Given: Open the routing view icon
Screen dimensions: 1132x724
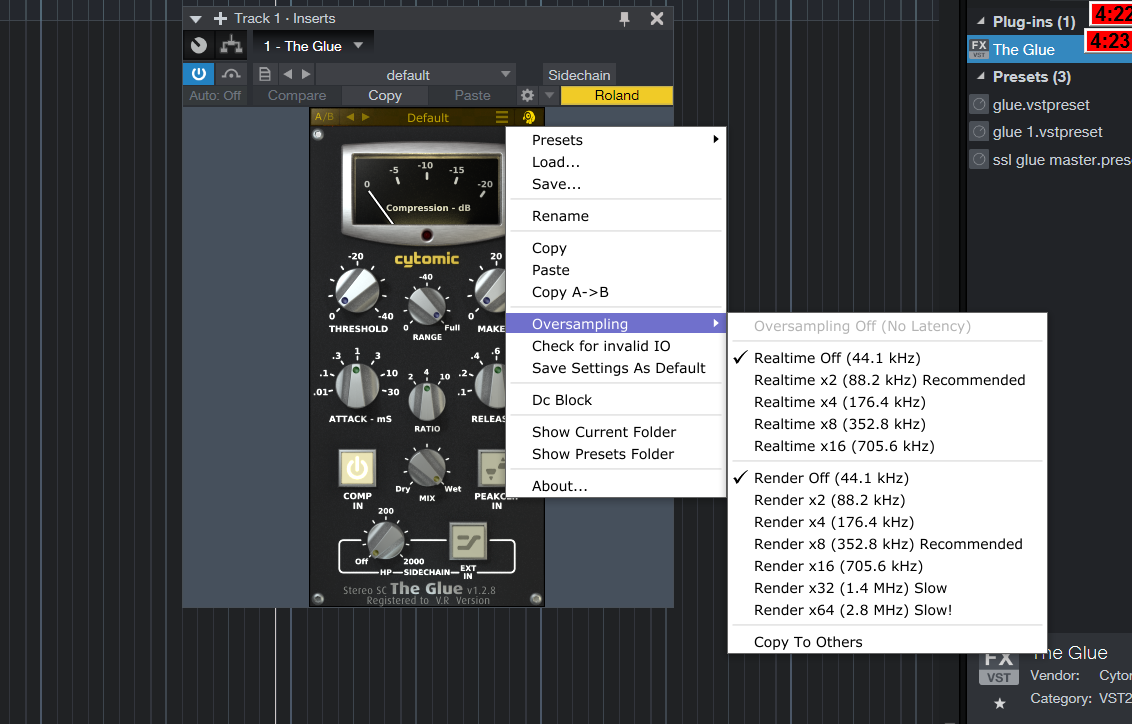Looking at the screenshot, I should coord(231,45).
